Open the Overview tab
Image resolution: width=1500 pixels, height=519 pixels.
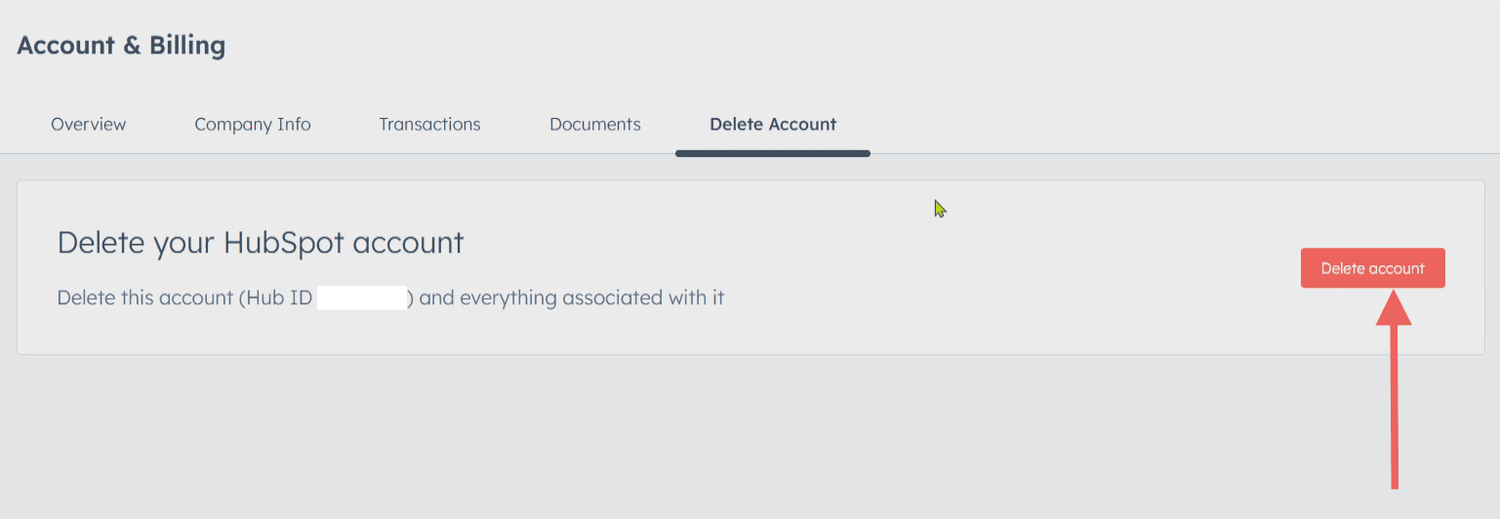pyautogui.click(x=88, y=125)
